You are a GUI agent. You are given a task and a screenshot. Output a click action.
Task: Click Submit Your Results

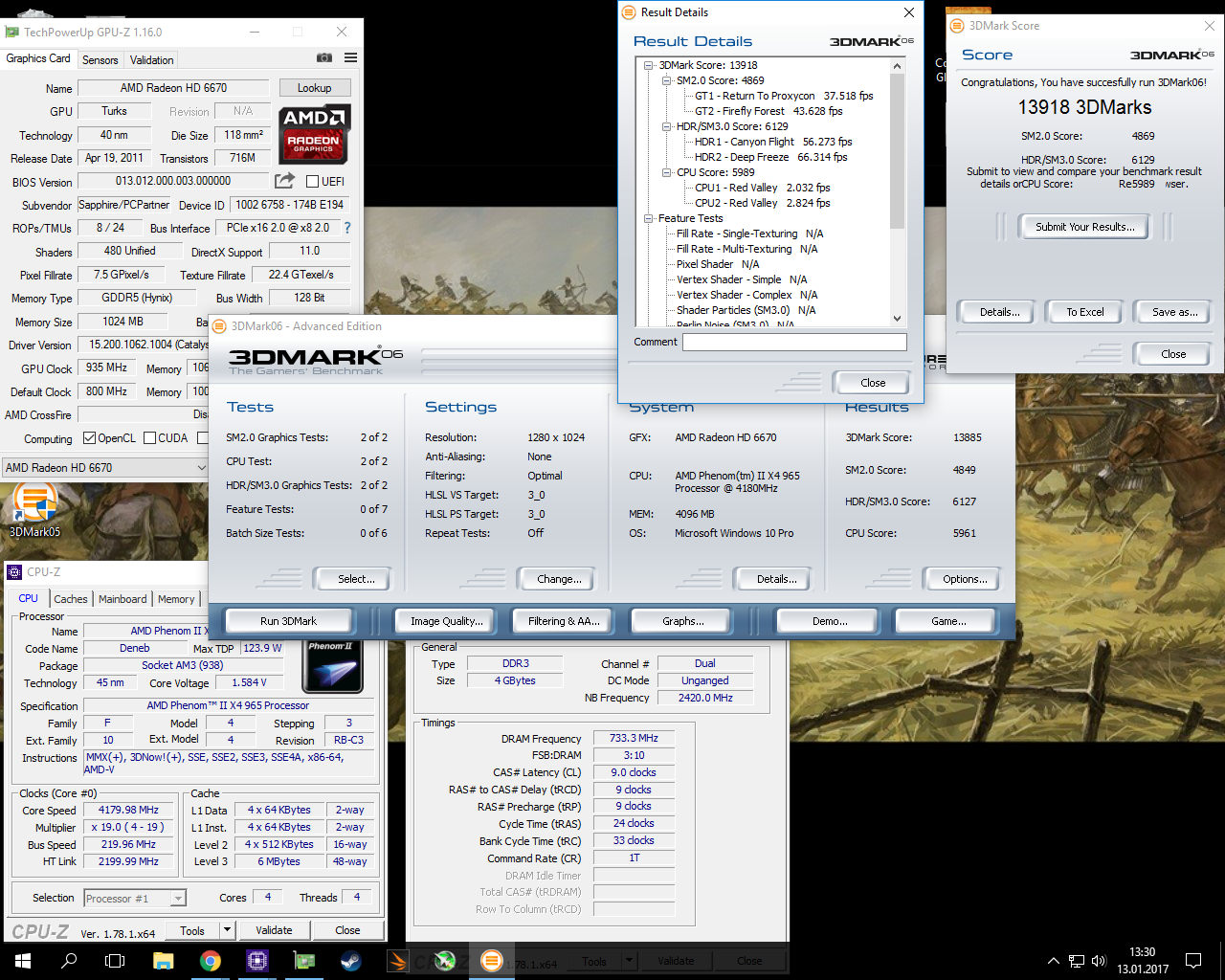pyautogui.click(x=1085, y=227)
